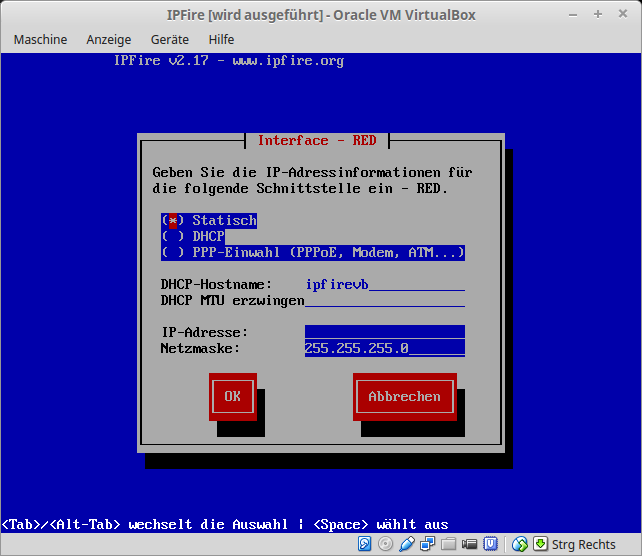Close the VirtualBox window
Viewport: 642px width, 556px height.
[623, 14]
